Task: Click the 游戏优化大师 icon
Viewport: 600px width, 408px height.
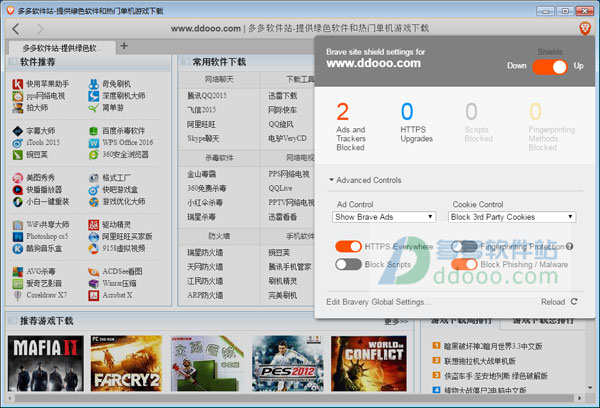Action: pos(93,202)
